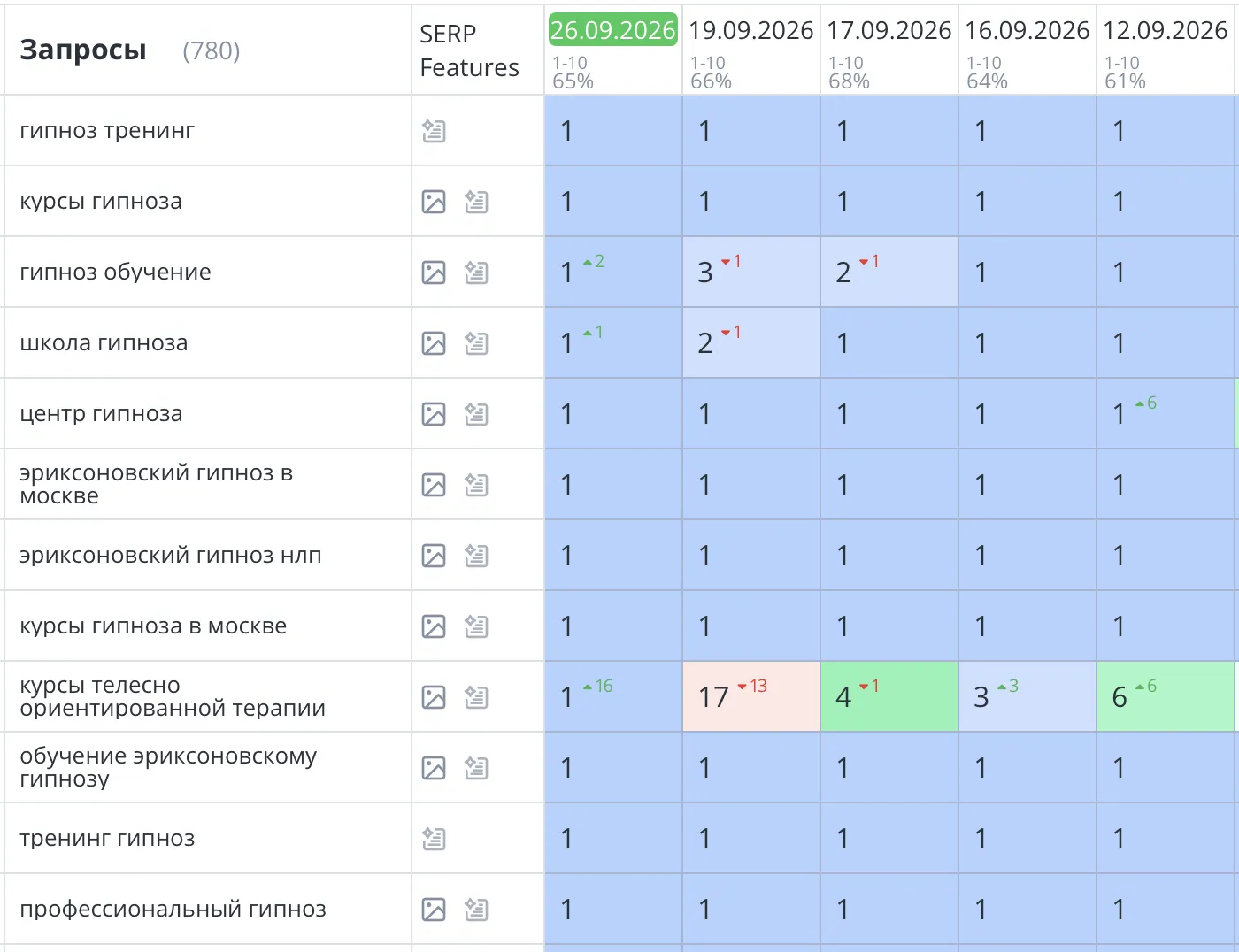The width and height of the screenshot is (1239, 952).
Task: Open the query школа гипноза
Action: point(104,343)
